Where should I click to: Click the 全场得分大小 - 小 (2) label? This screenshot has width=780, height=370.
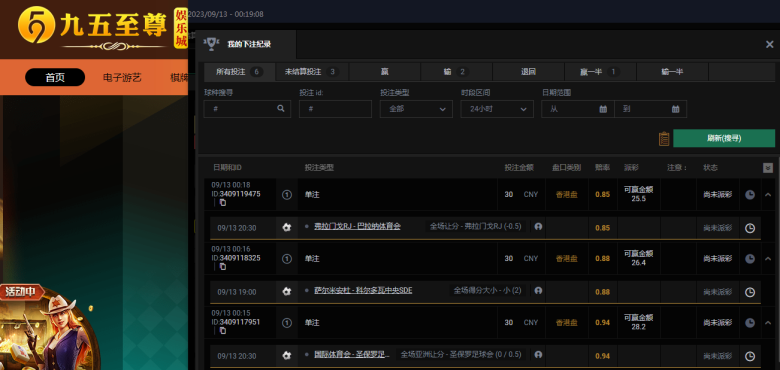(x=487, y=290)
